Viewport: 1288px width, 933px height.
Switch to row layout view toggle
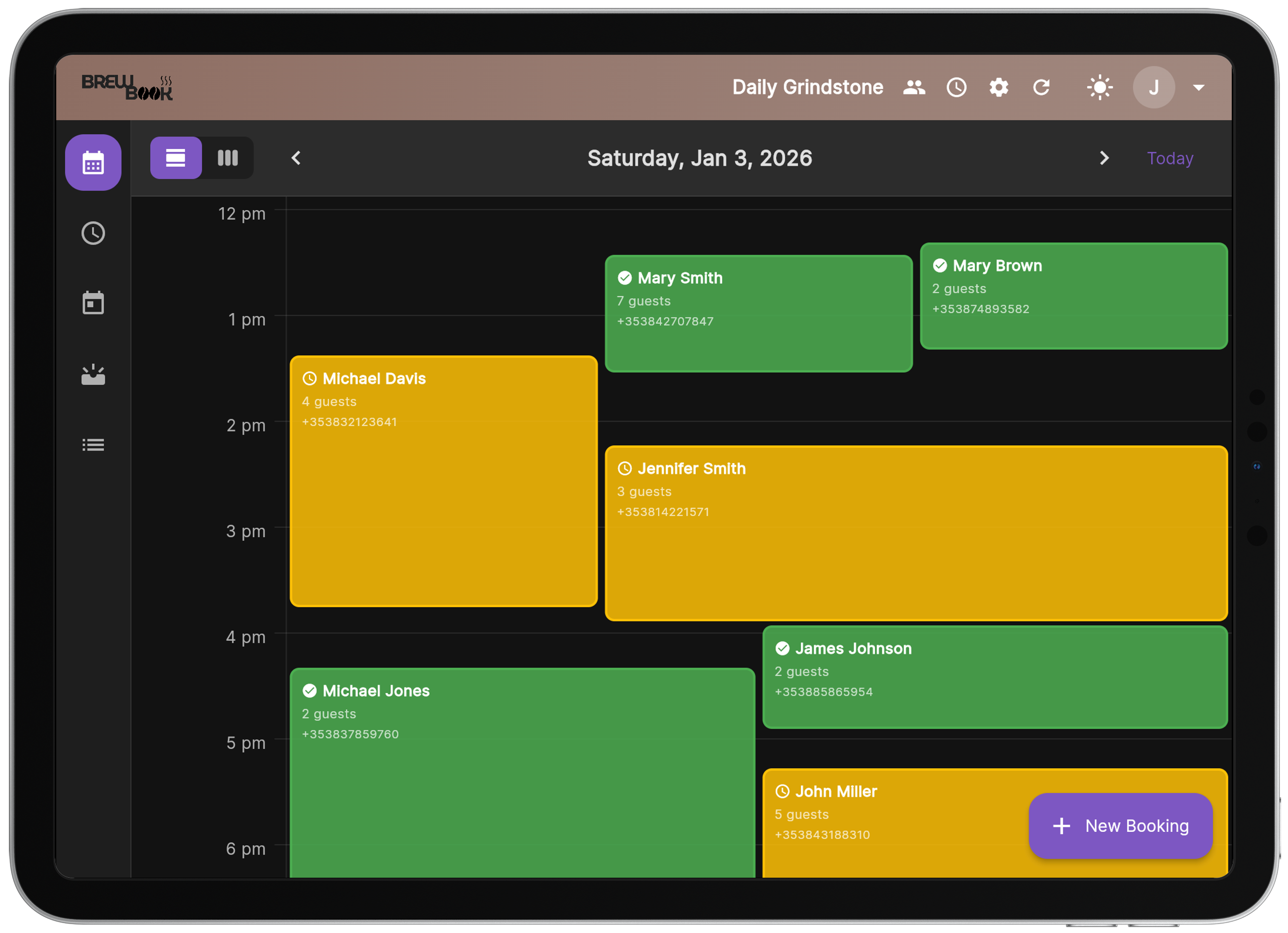[x=176, y=158]
